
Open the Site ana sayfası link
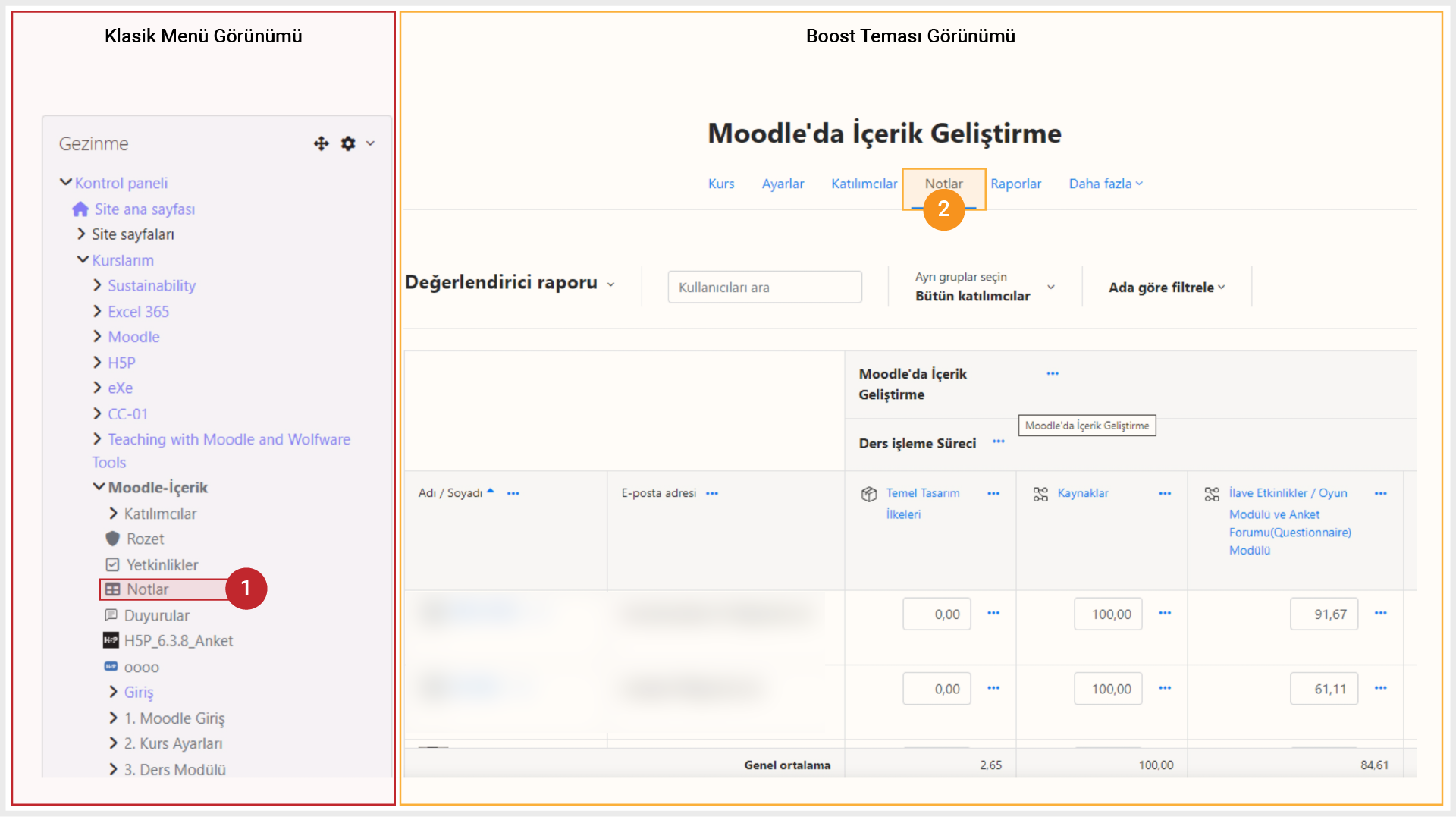tap(145, 209)
